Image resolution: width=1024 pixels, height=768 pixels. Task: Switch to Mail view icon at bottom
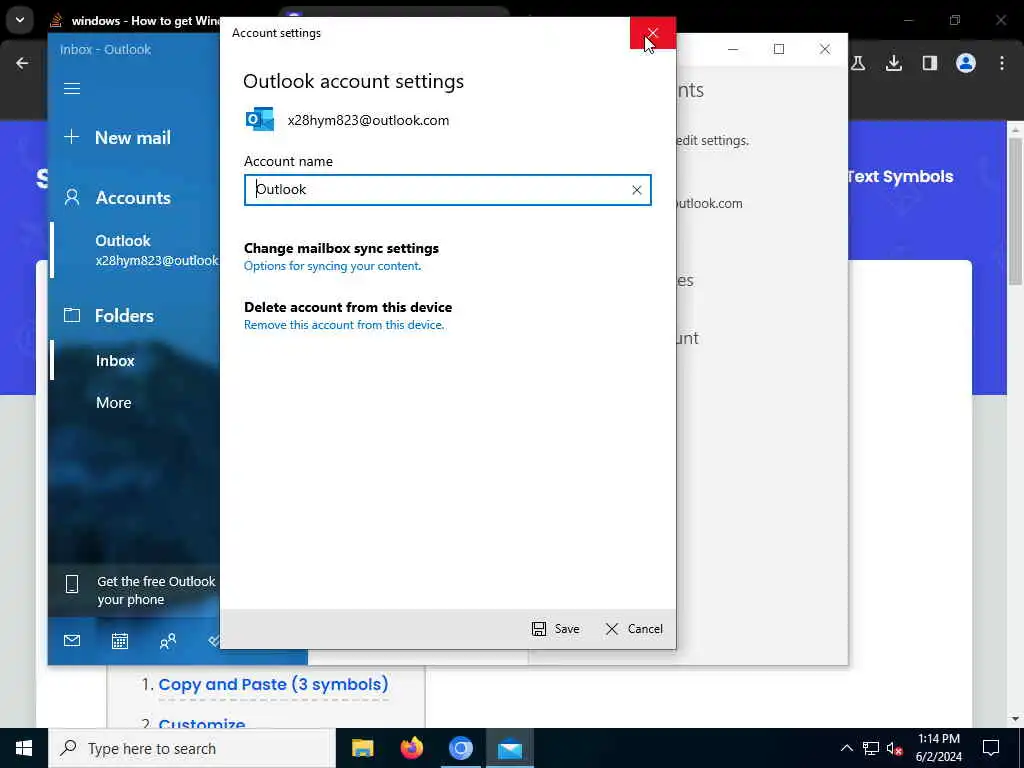click(x=72, y=641)
